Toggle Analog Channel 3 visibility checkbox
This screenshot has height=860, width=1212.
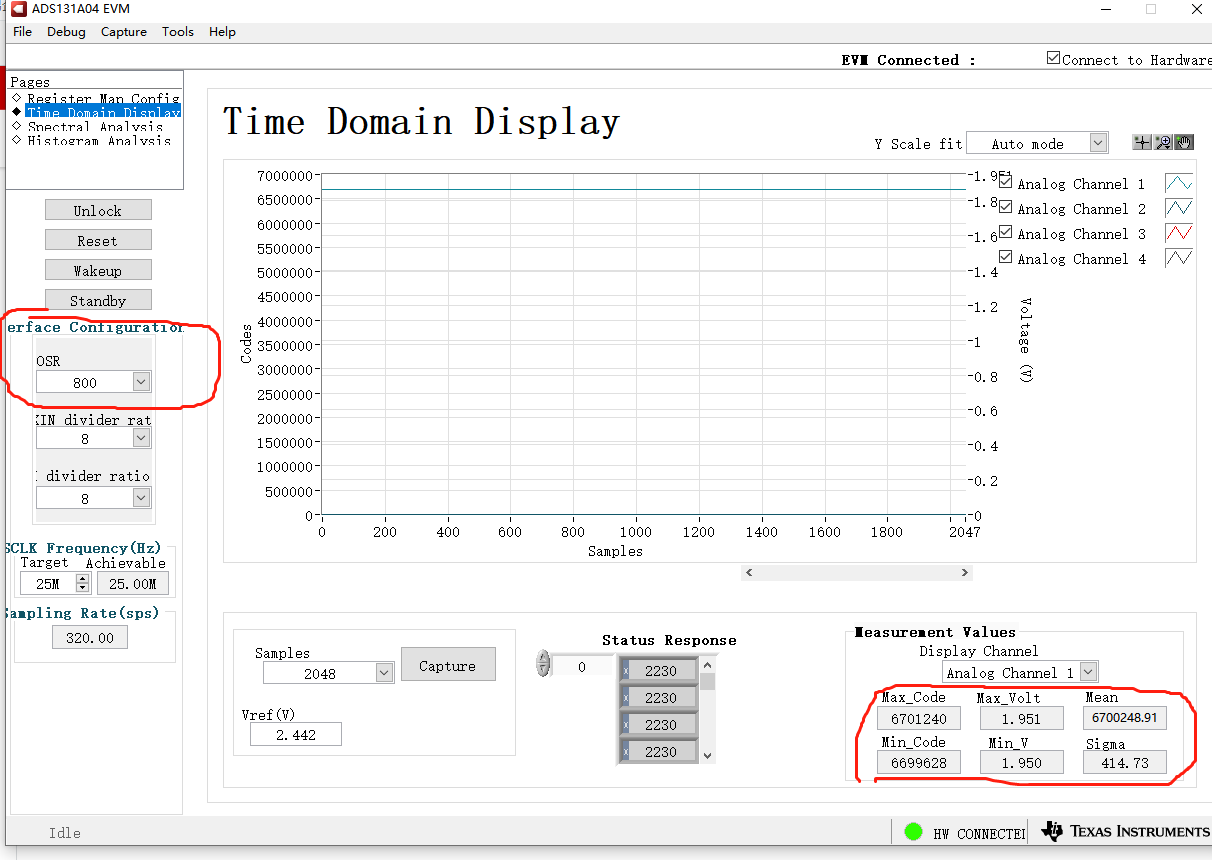pyautogui.click(x=1006, y=232)
